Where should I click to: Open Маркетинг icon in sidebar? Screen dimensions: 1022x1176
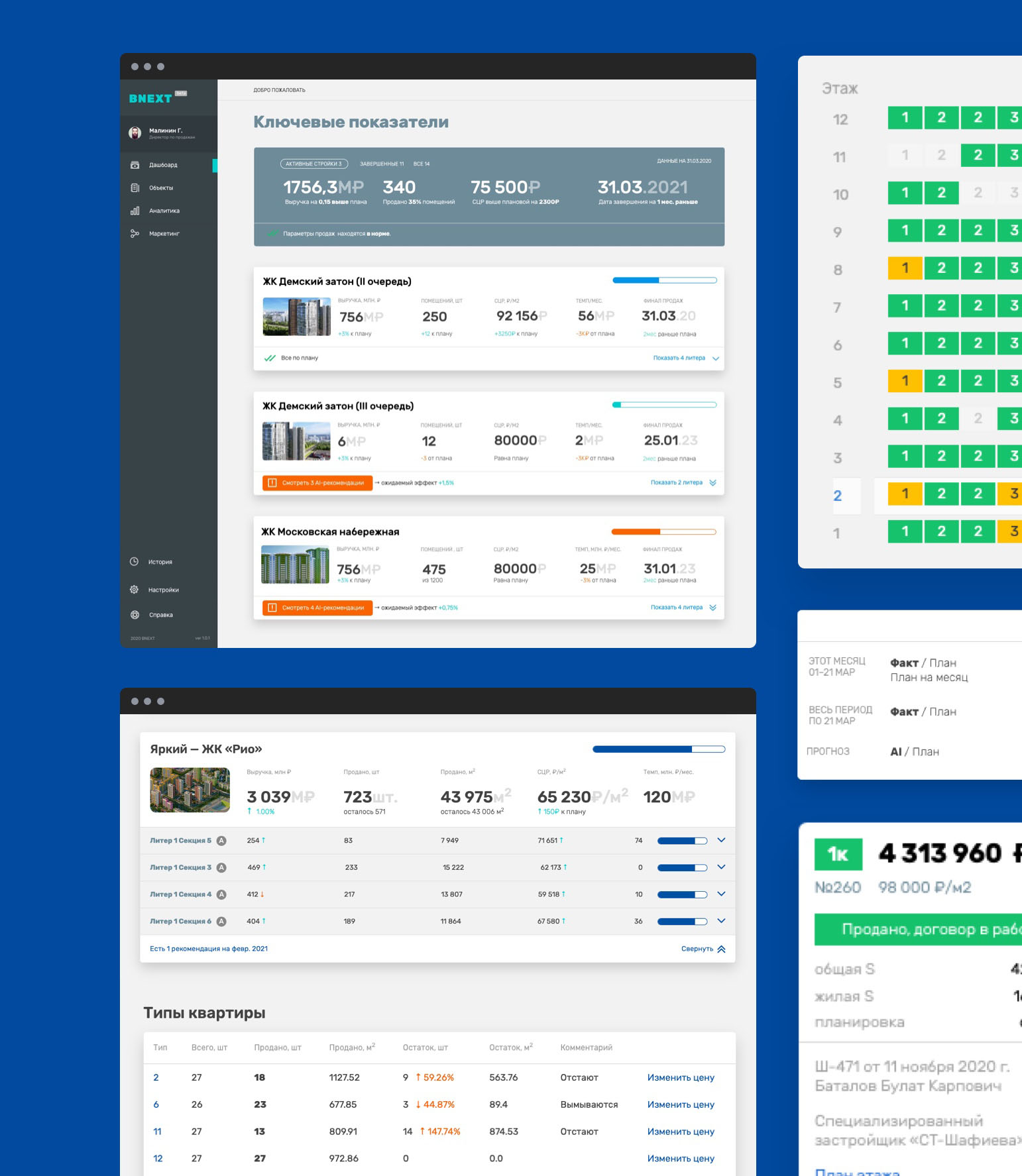[135, 234]
